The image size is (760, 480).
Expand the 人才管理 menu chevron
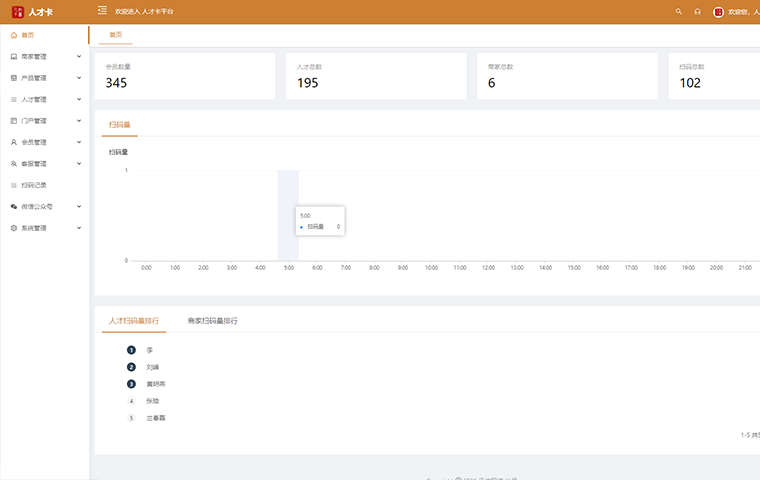pyautogui.click(x=79, y=99)
